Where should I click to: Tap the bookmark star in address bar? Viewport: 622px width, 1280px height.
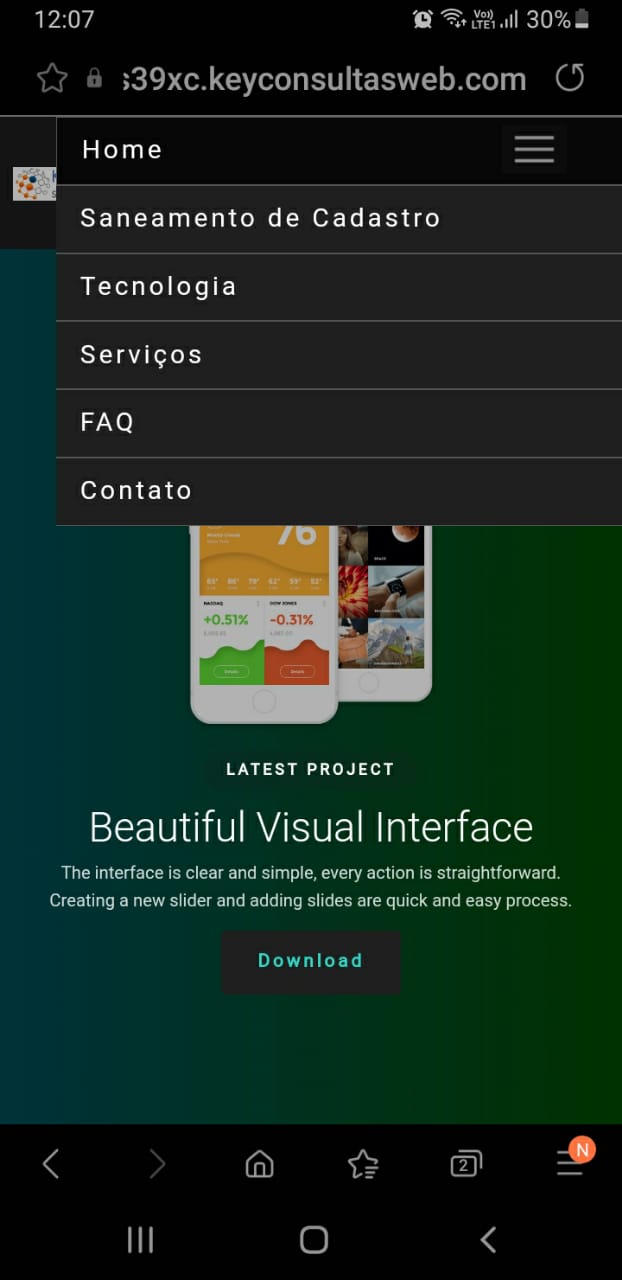52,79
